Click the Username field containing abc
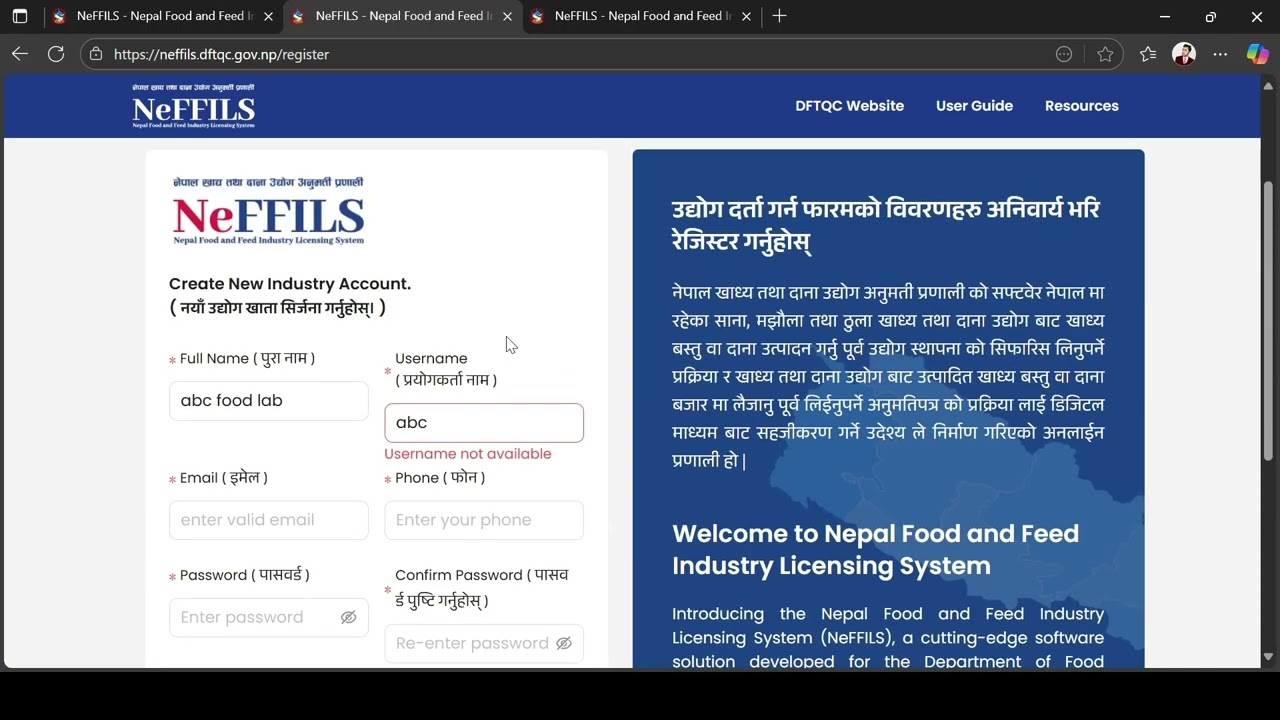 (484, 422)
